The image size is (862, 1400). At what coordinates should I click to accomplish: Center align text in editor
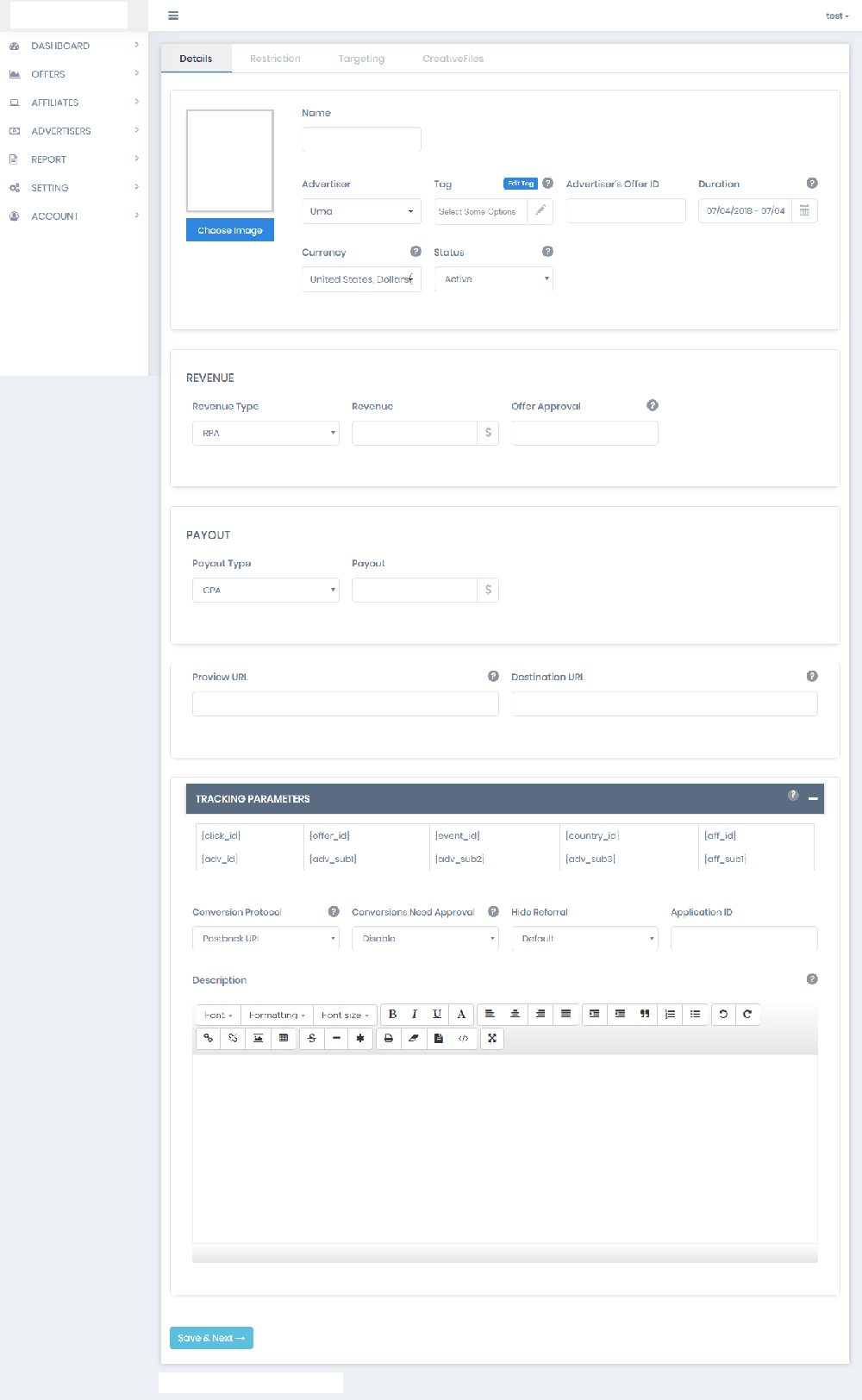[x=515, y=1015]
